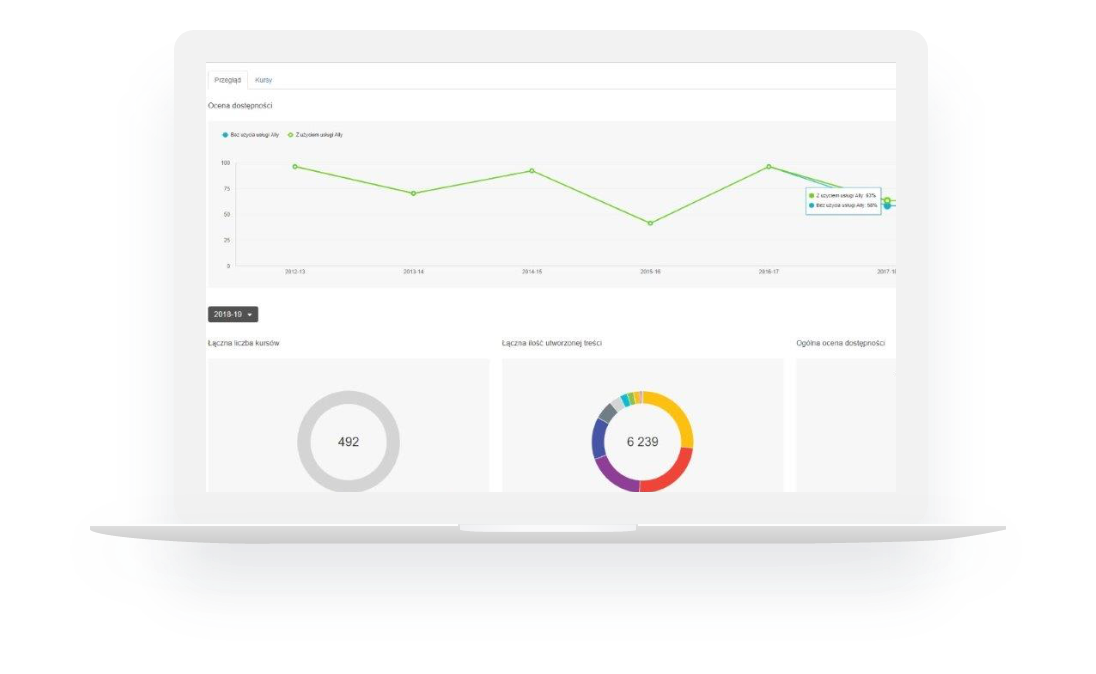Click the 2013-14 data point on chart

[x=413, y=193]
